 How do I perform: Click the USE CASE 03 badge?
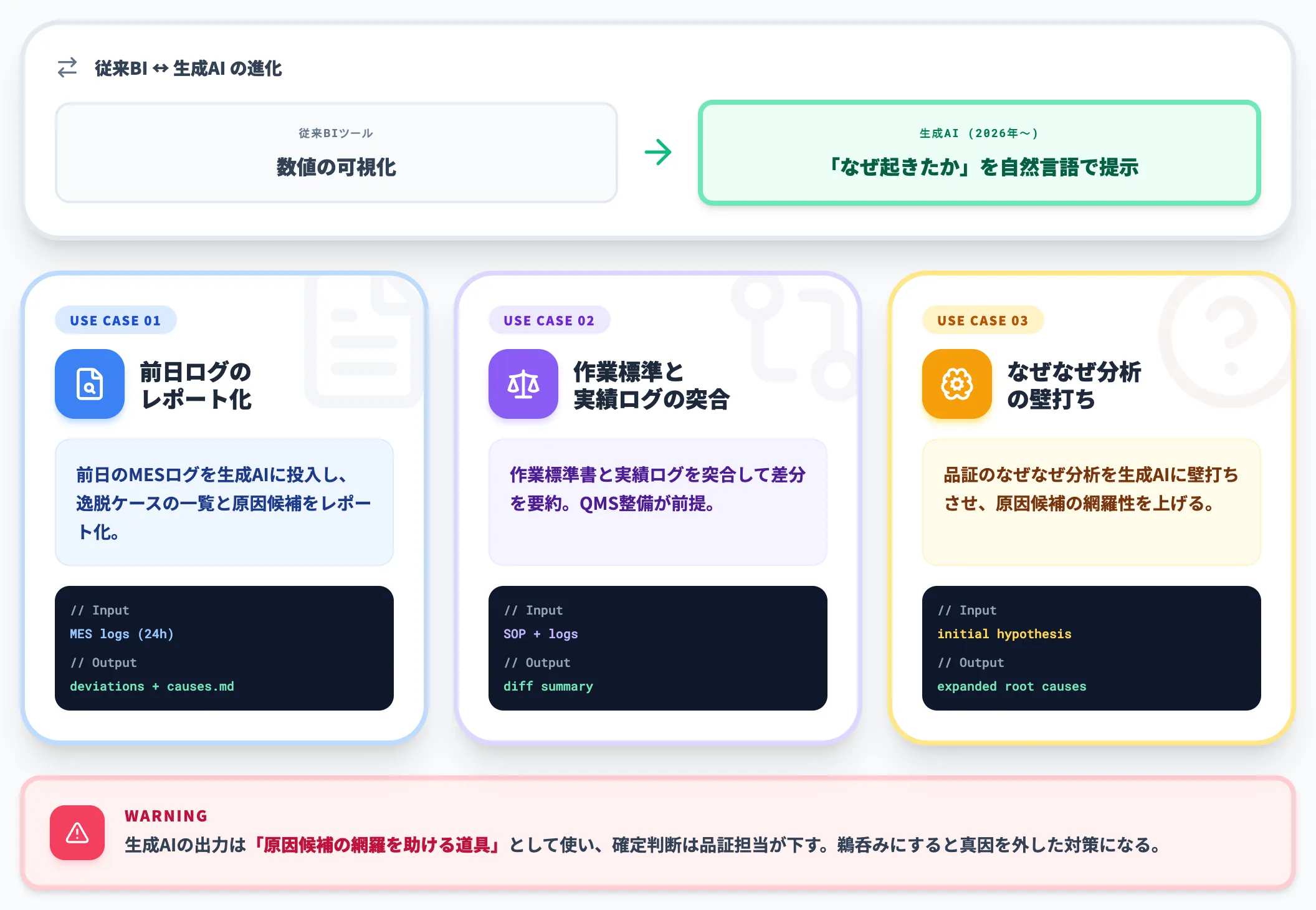tap(983, 320)
